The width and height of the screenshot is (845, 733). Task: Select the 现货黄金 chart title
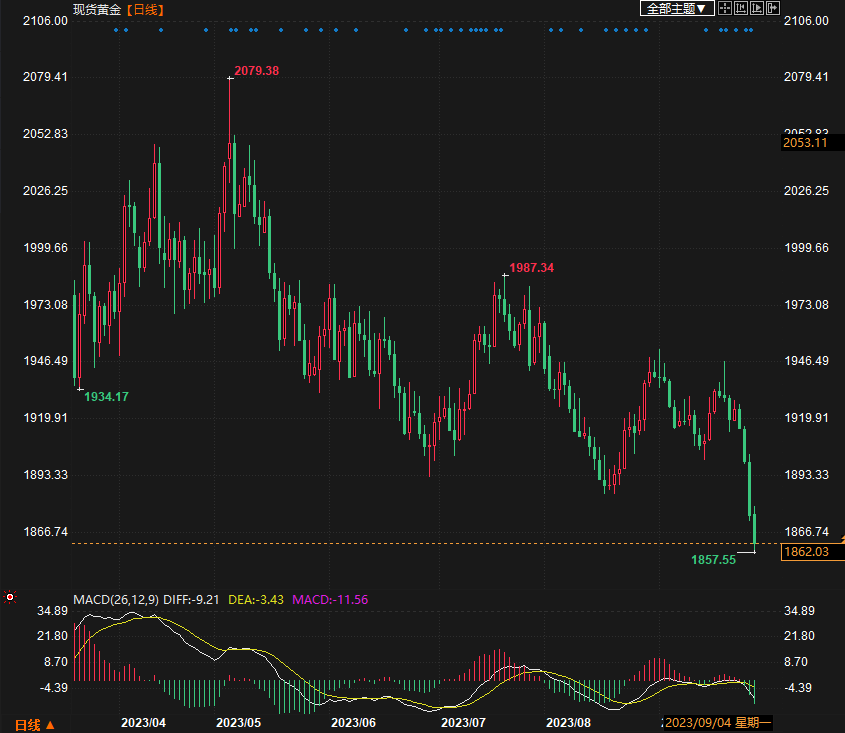97,9
